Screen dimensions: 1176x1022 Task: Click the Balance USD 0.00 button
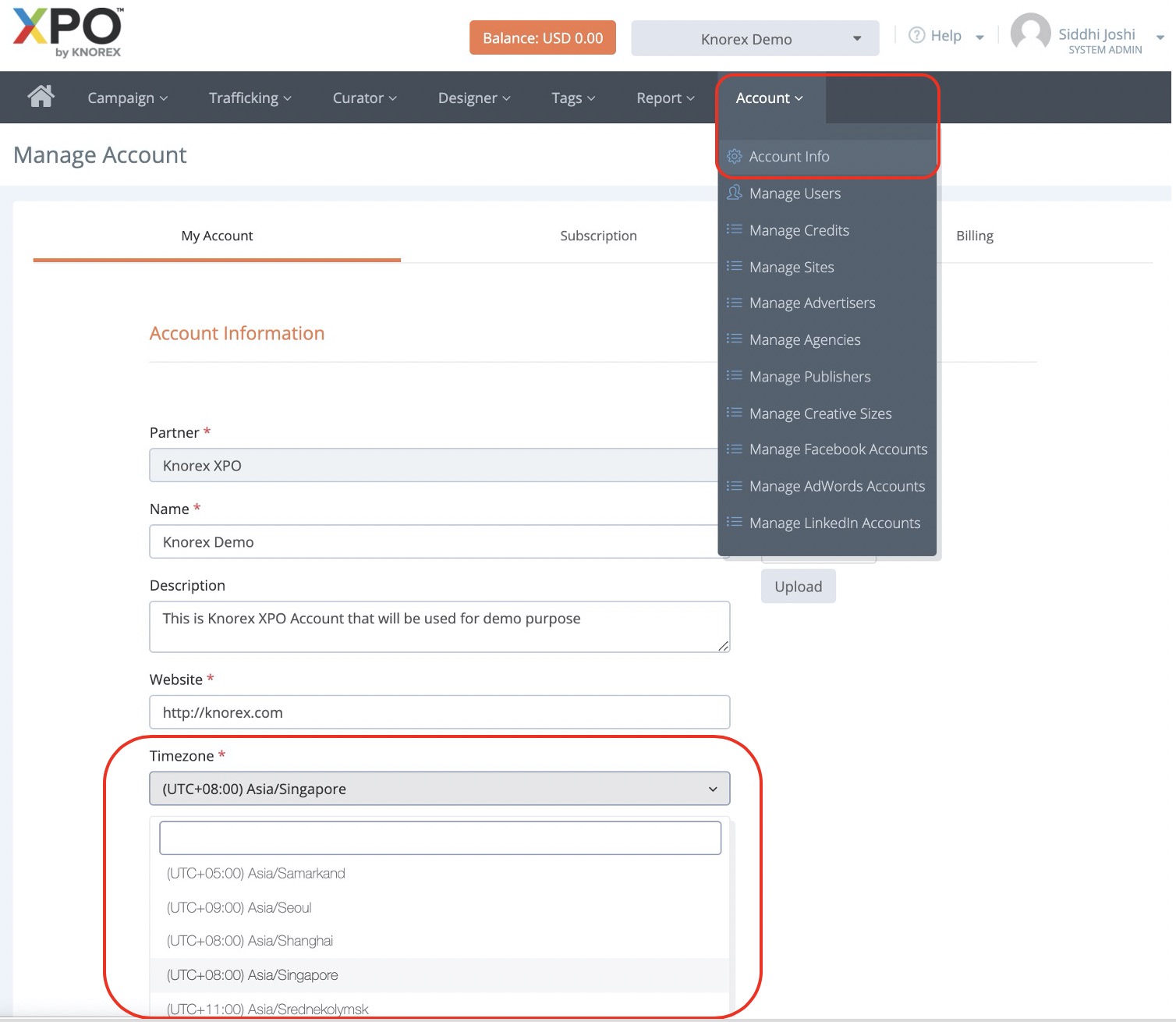click(542, 38)
